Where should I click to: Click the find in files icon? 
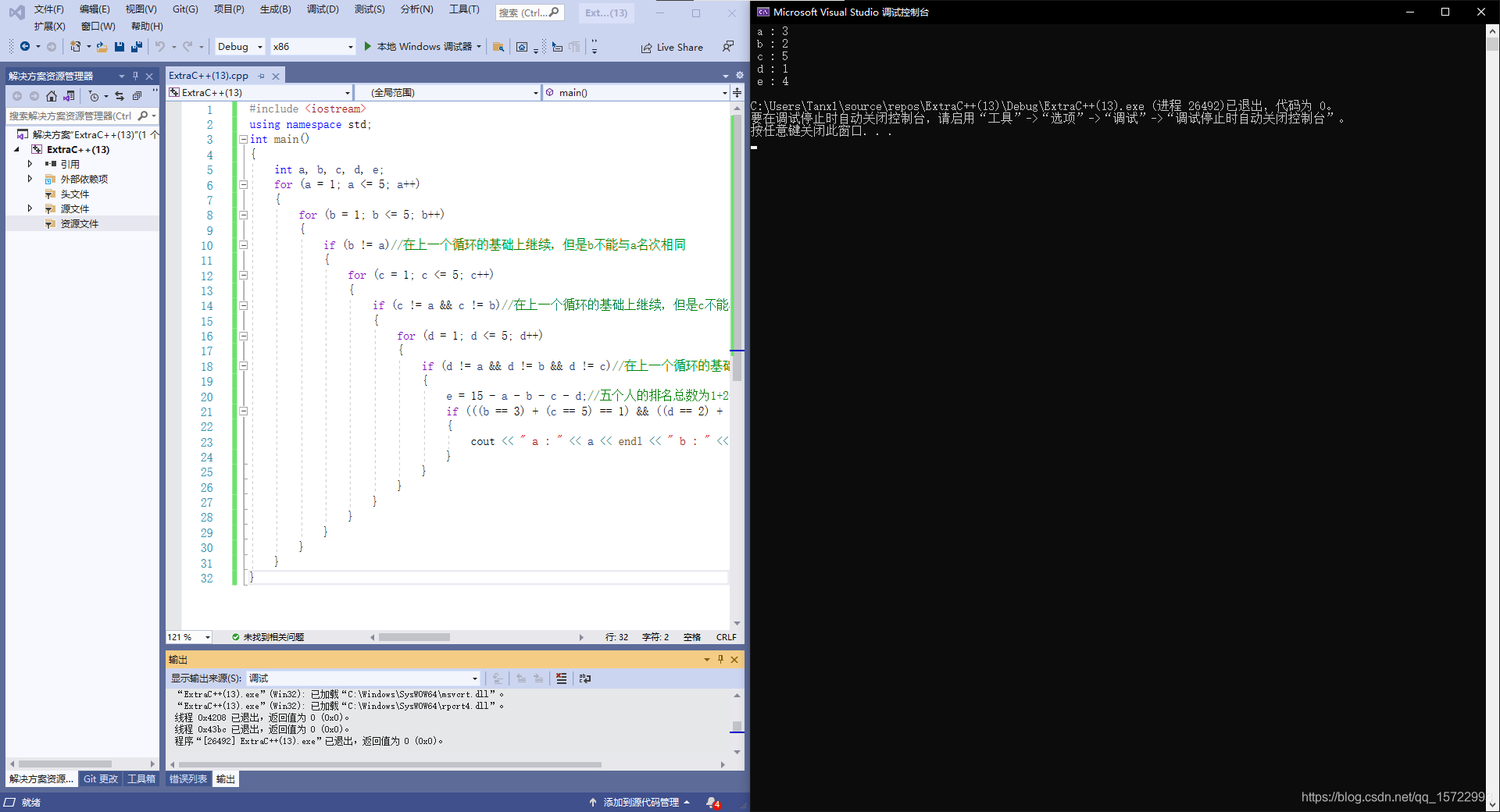498,47
